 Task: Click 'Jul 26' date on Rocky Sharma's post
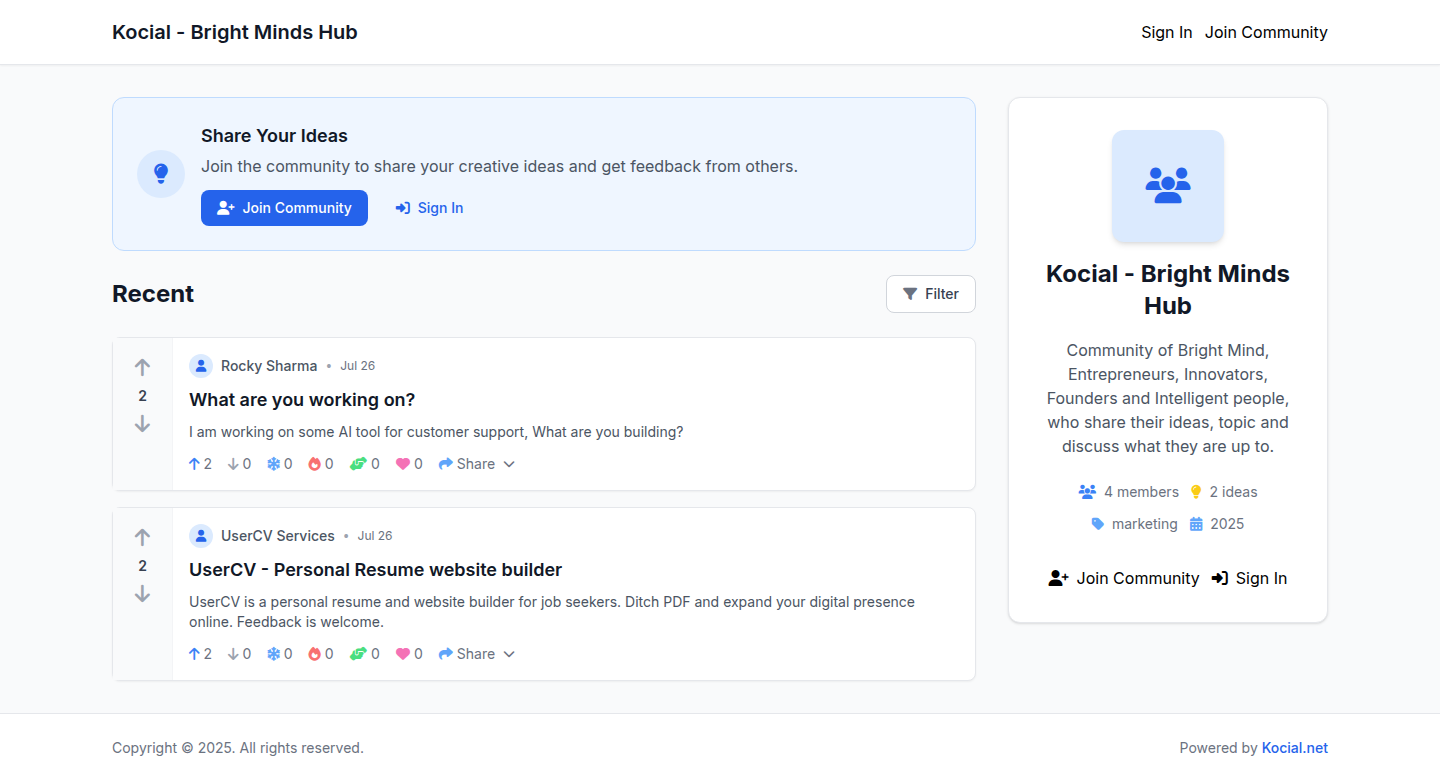click(358, 366)
